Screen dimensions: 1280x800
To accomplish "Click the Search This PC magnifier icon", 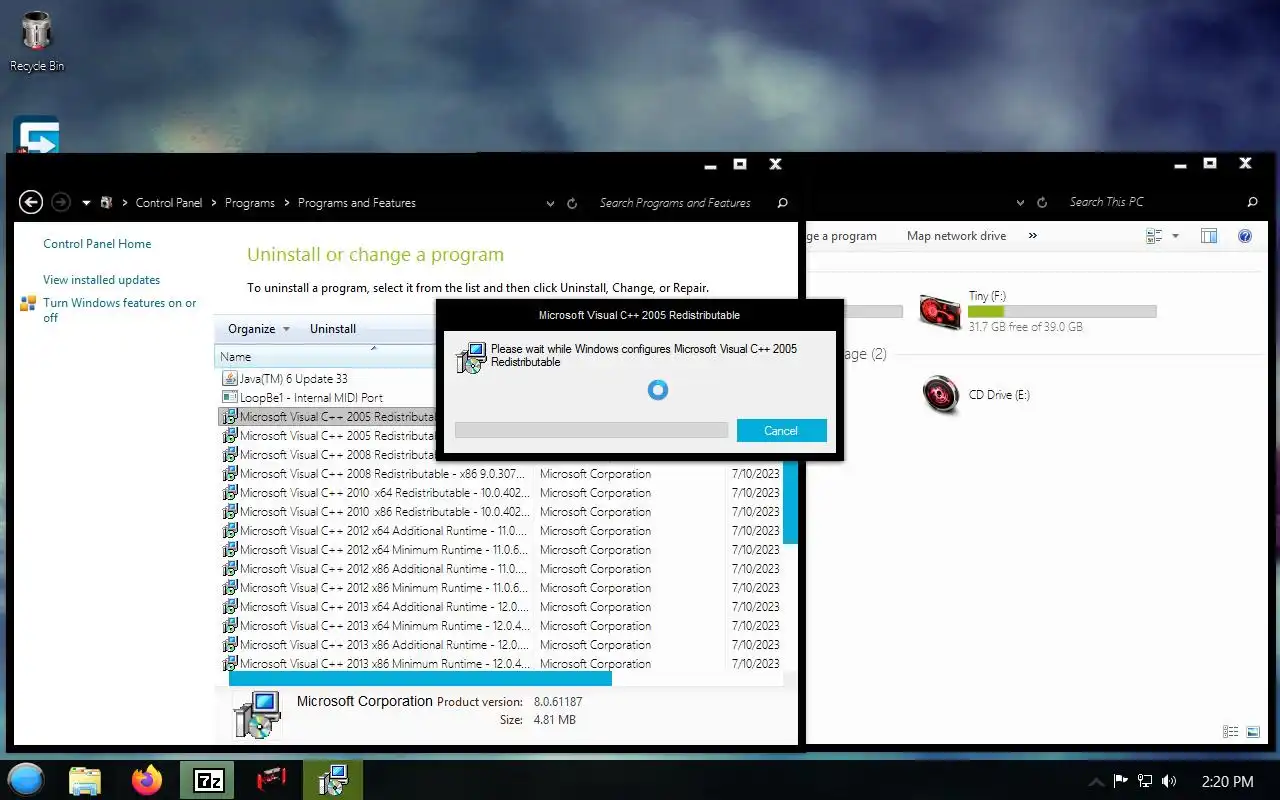I will (1252, 202).
